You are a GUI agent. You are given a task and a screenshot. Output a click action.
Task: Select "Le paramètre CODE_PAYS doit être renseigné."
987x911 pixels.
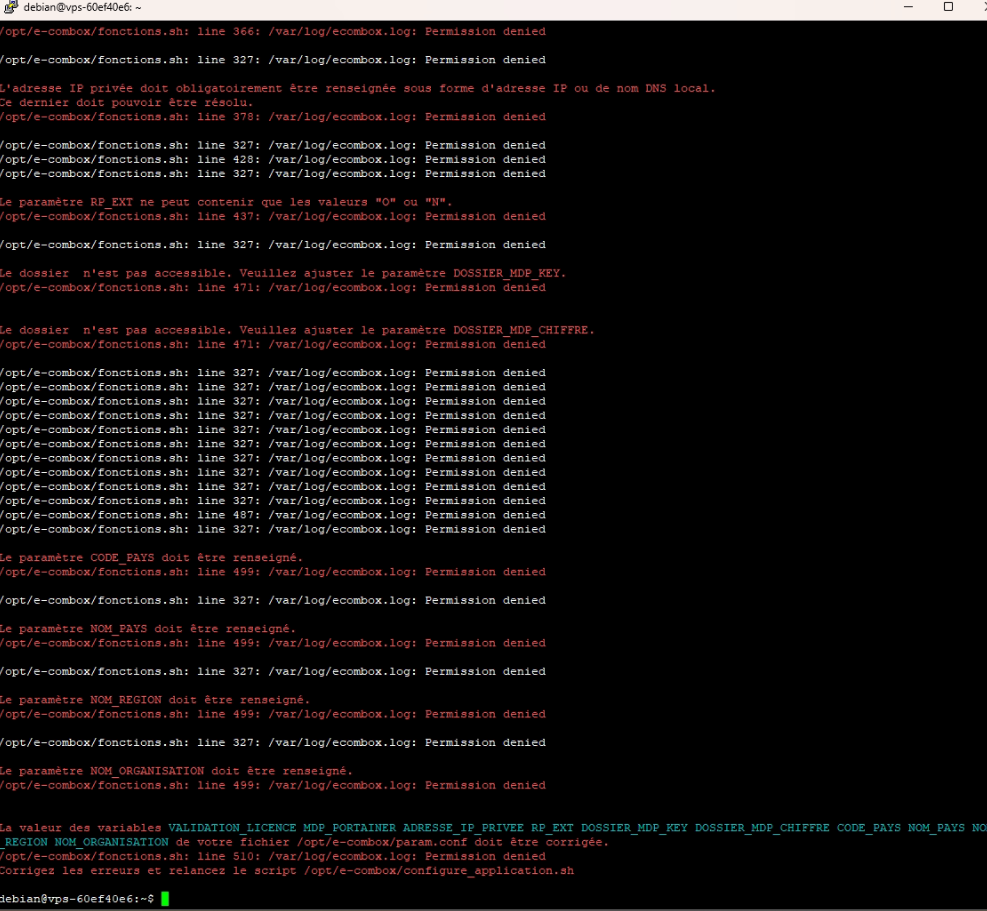click(x=151, y=558)
